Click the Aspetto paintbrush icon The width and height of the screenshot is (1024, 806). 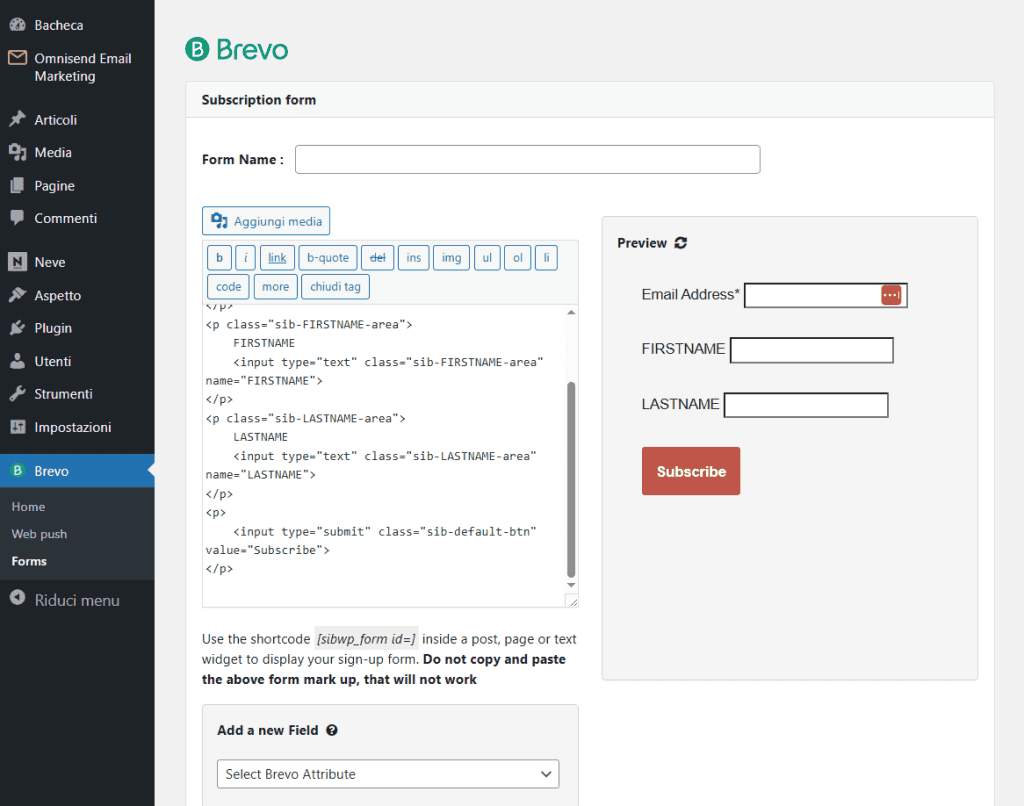[x=18, y=295]
